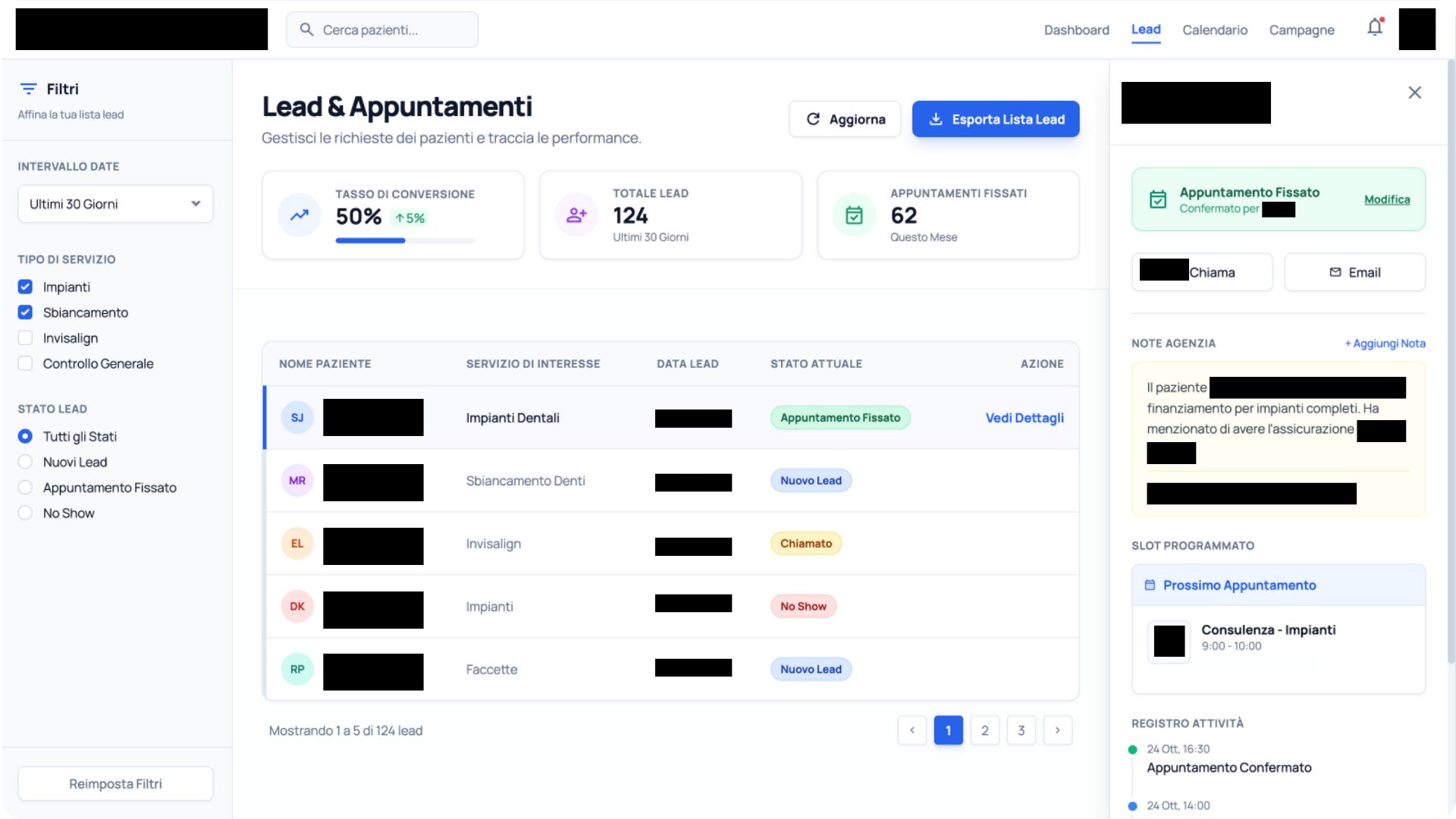Enable the Invisalign service filter
Screen dimensions: 1456x819
25,337
